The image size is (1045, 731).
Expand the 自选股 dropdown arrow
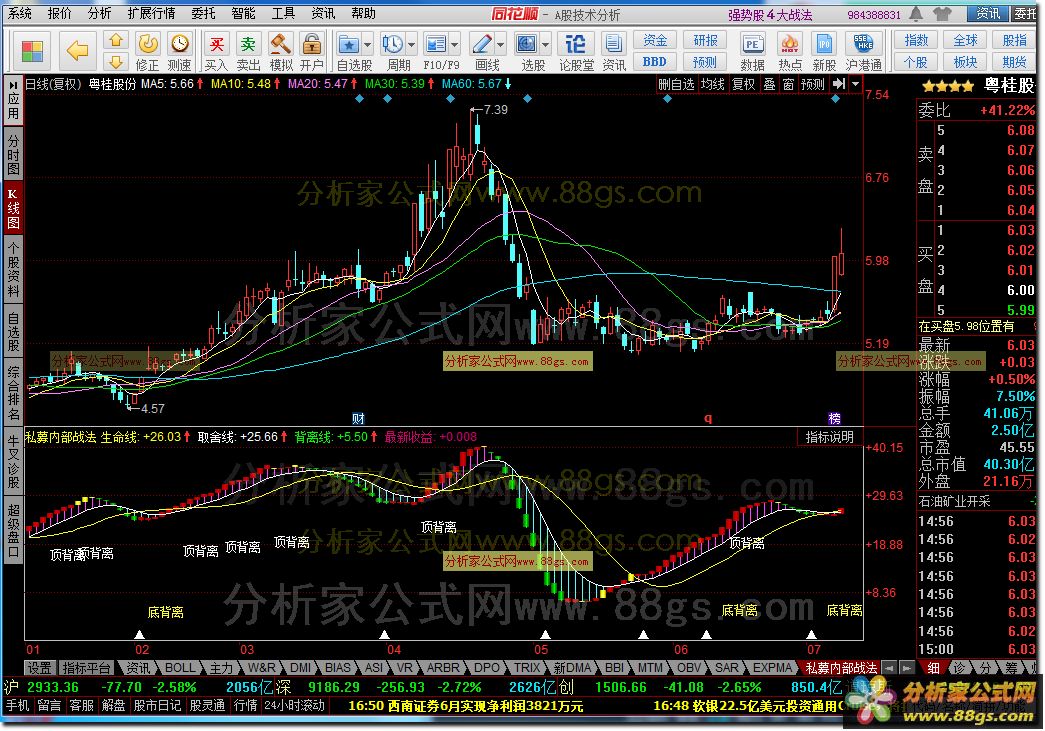tap(368, 45)
